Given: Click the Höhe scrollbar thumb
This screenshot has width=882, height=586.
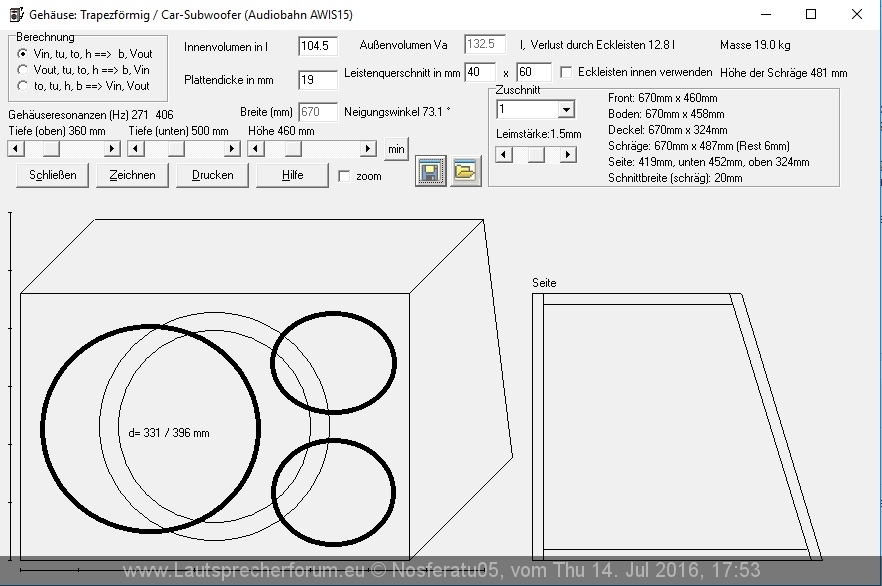Looking at the screenshot, I should 292,149.
